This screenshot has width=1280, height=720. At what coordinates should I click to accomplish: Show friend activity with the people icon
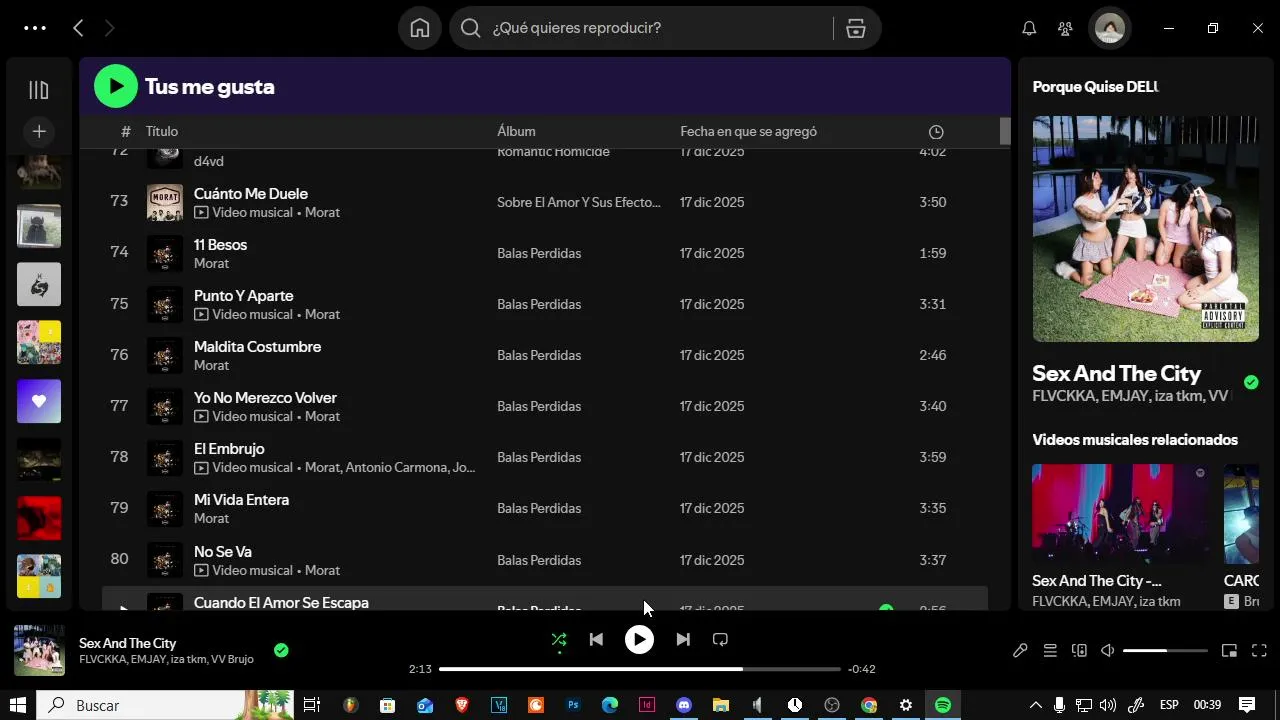(1066, 28)
